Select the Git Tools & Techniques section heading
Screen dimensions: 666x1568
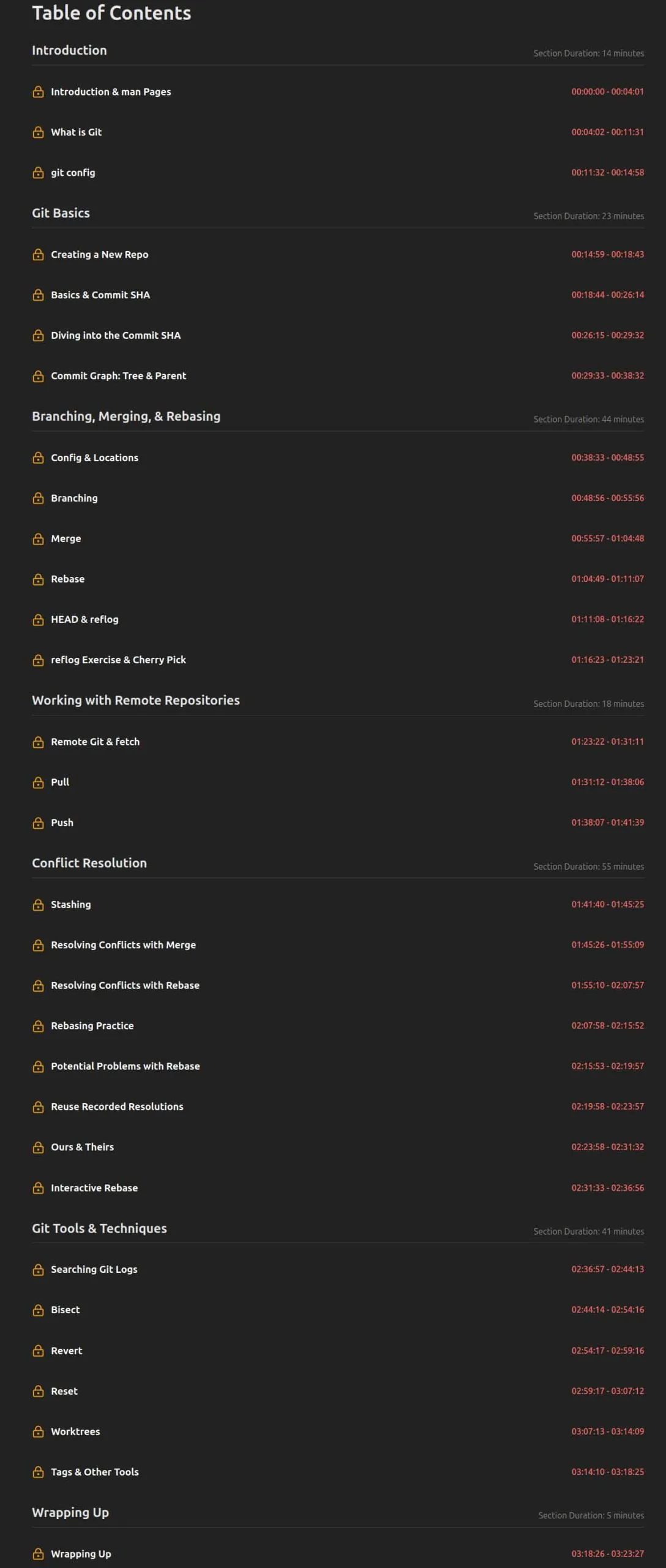point(99,1227)
